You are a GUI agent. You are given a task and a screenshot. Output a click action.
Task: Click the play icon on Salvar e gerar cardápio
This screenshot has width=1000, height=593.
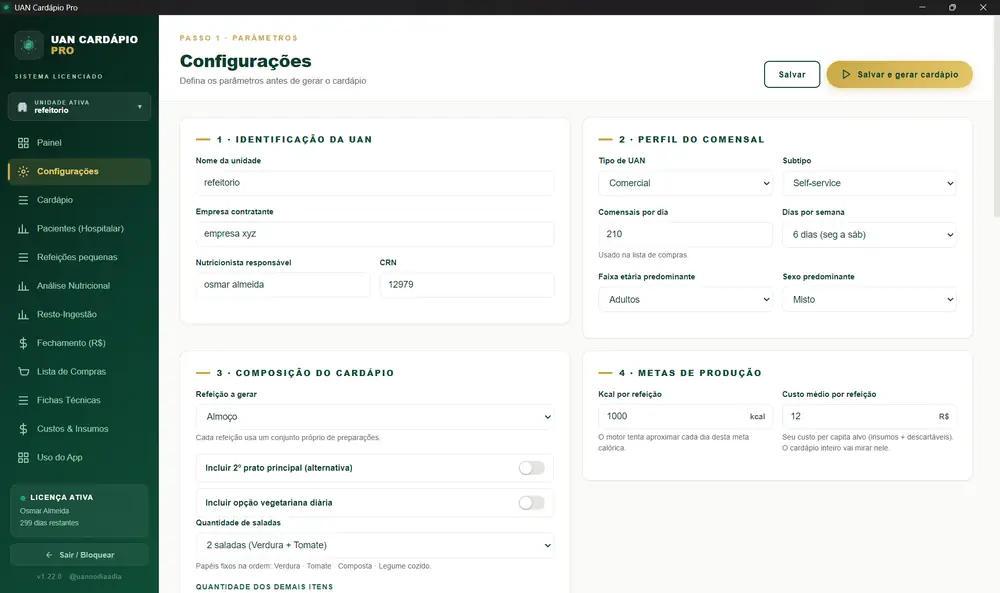pos(846,75)
